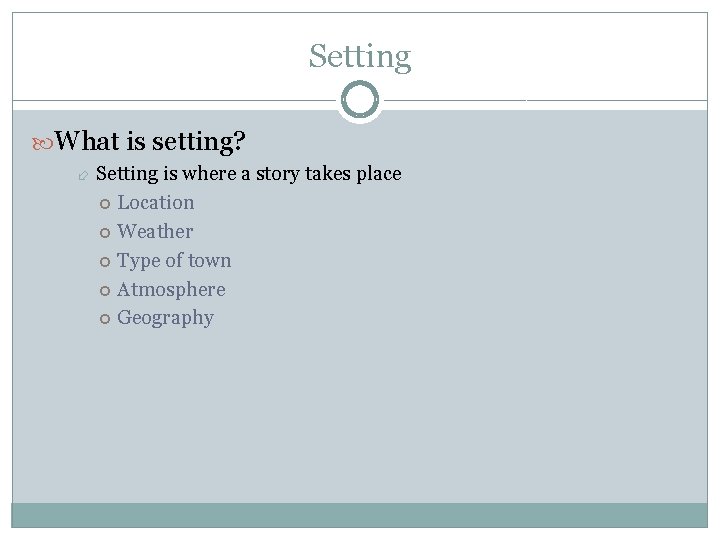Click the word "story" in the definition line
Image resolution: width=720 pixels, height=540 pixels.
coord(278,174)
